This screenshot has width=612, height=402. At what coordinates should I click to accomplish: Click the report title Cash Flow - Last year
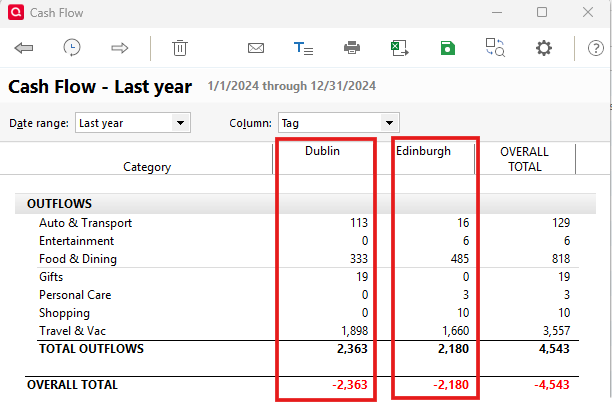100,87
